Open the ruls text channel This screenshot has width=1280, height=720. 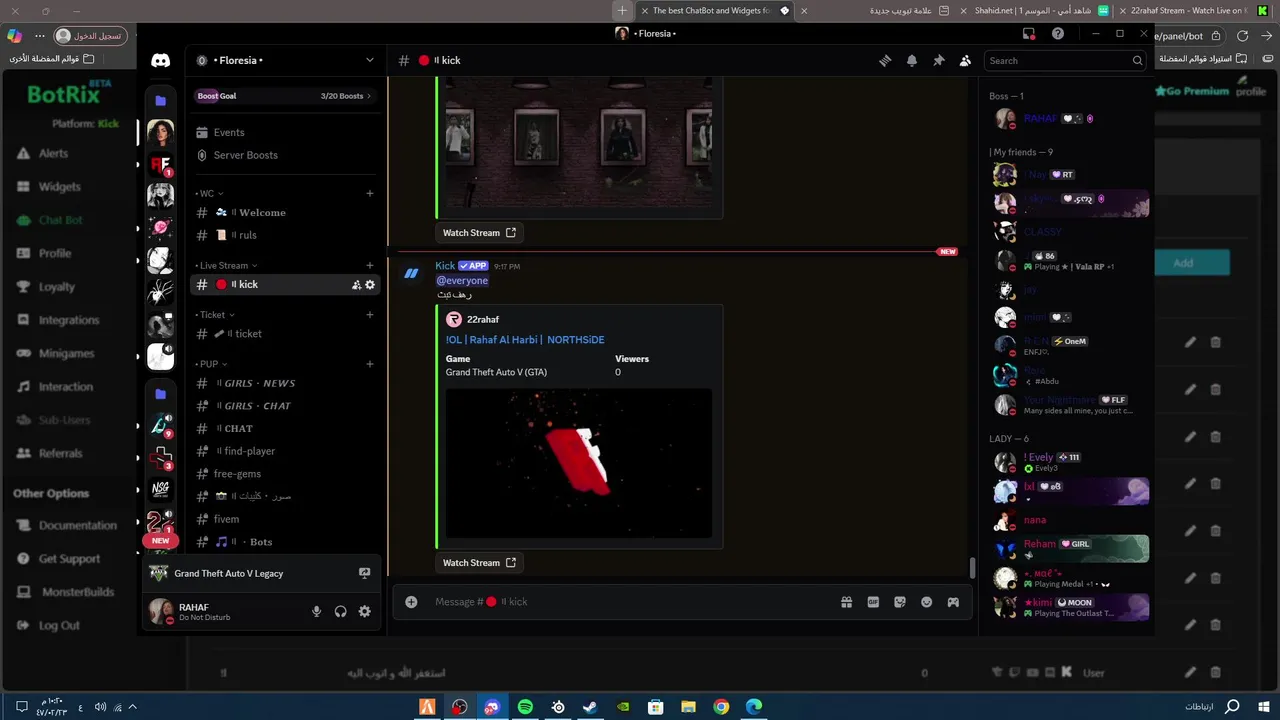point(285,236)
